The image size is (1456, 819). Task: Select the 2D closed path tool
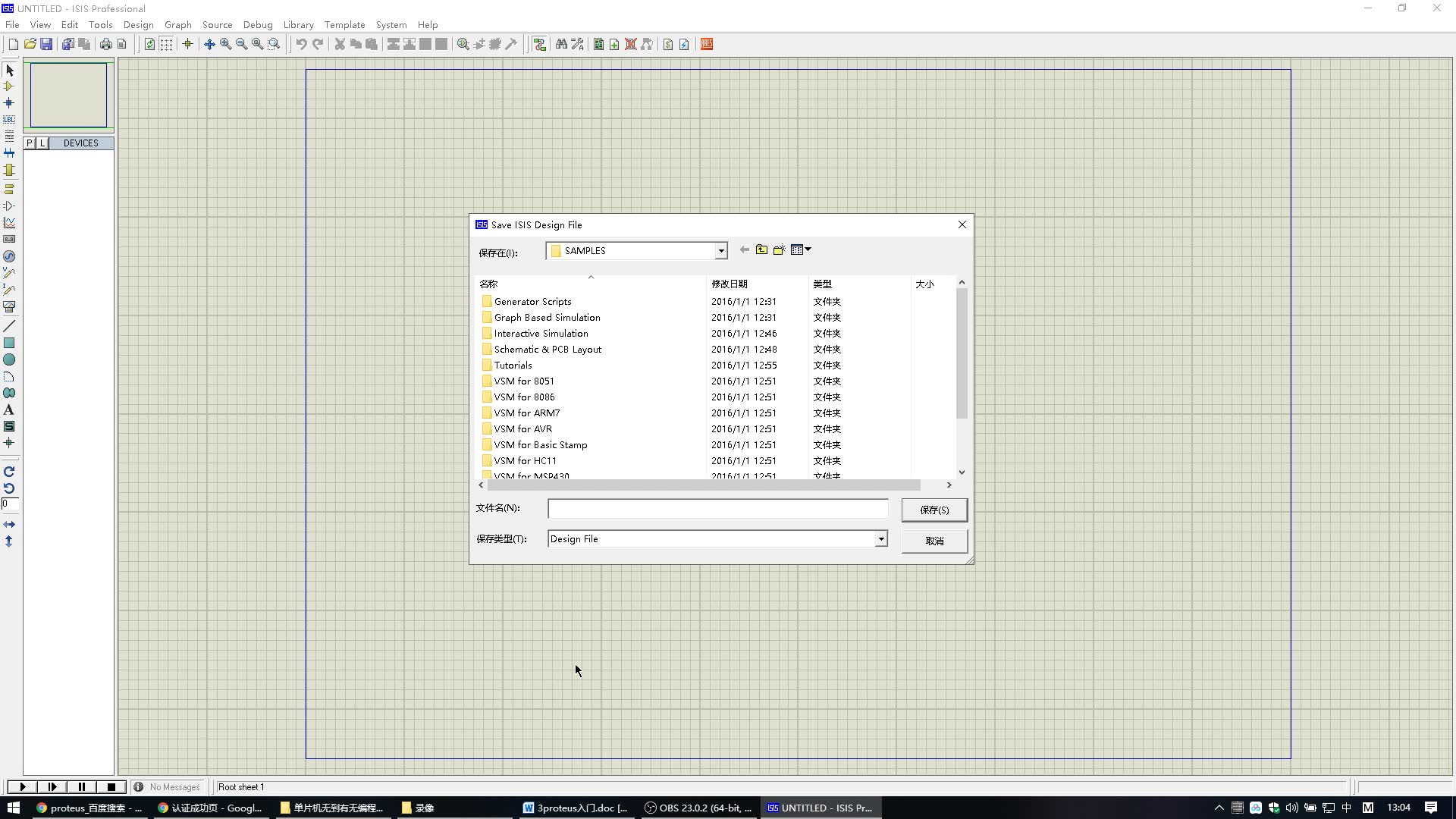9,393
